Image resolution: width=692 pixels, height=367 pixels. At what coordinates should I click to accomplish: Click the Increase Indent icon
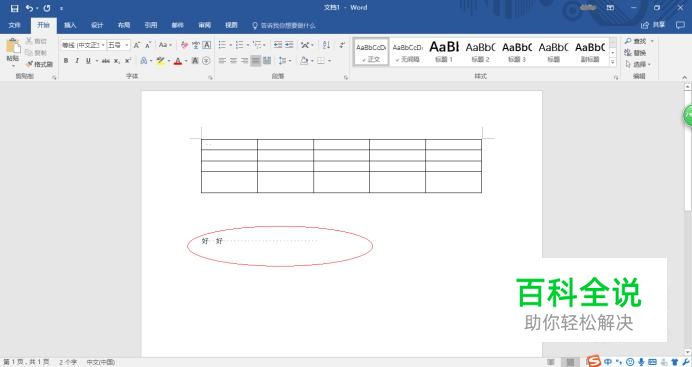click(289, 45)
